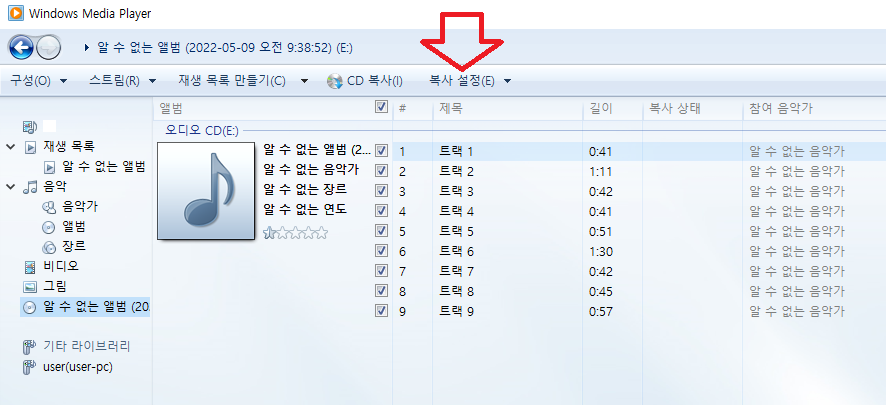886x405 pixels.
Task: Click the user(user-pc) library icon
Action: (30, 366)
